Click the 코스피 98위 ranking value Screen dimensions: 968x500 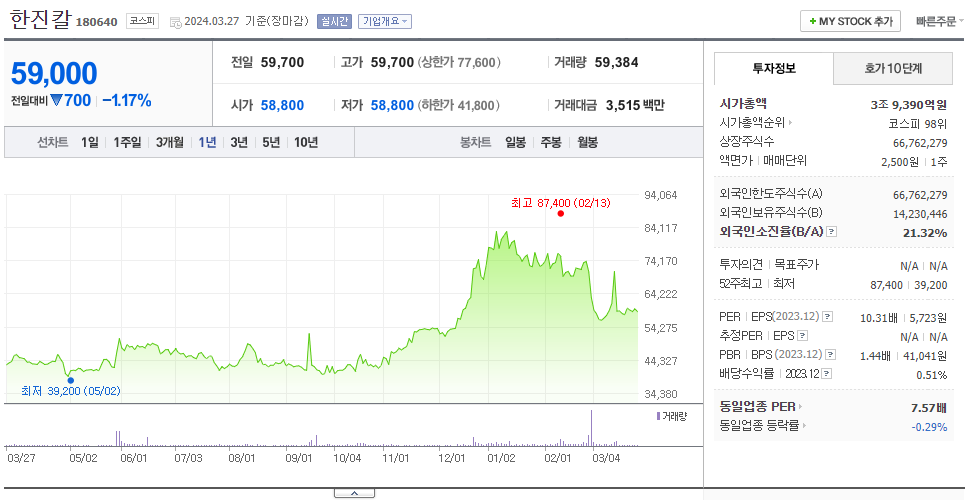click(x=917, y=123)
